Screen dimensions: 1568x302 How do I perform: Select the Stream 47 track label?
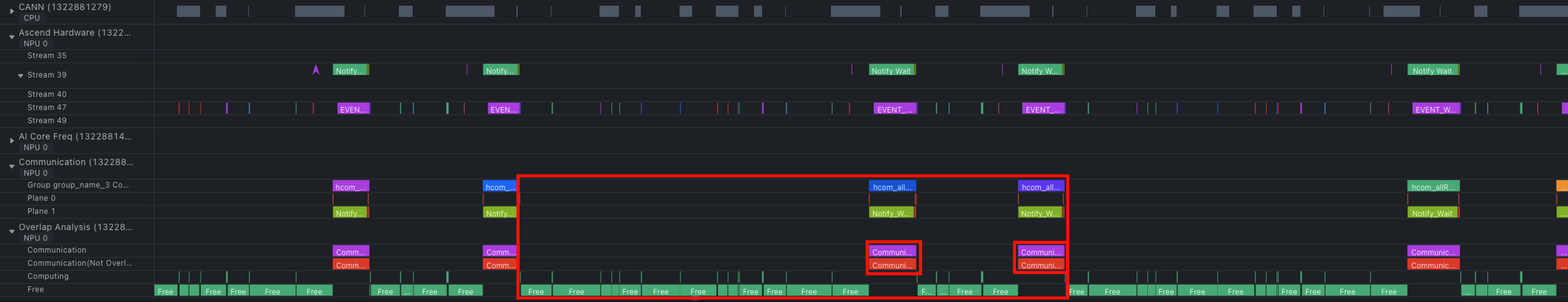click(47, 108)
